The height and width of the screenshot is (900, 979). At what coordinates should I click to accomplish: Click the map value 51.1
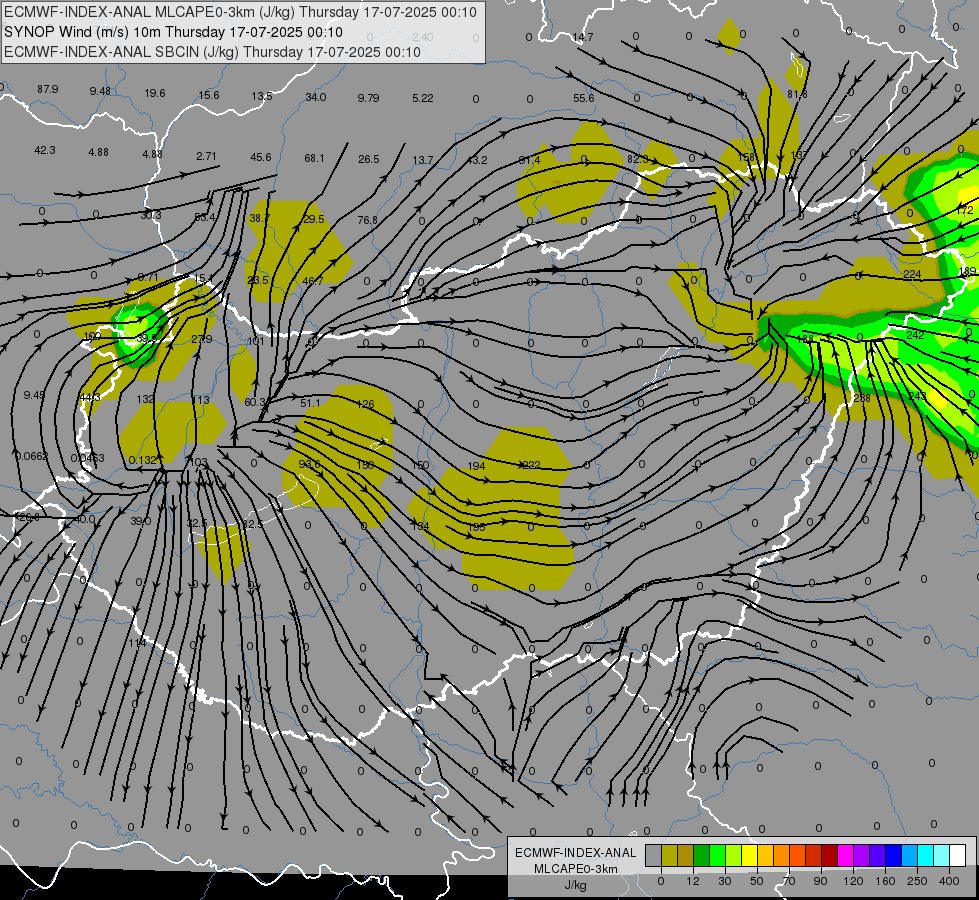(x=310, y=403)
